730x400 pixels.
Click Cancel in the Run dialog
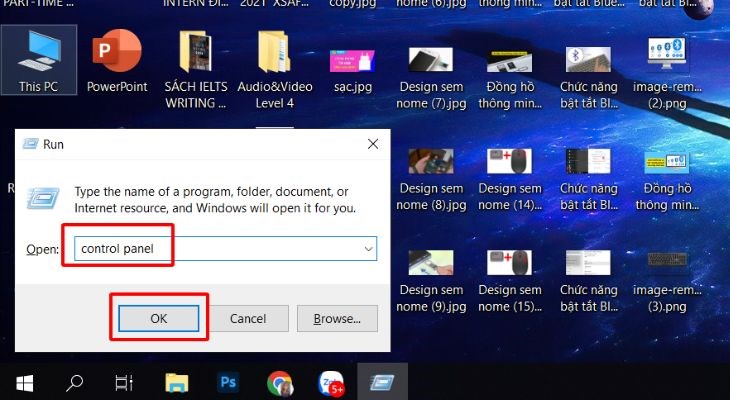tap(248, 319)
